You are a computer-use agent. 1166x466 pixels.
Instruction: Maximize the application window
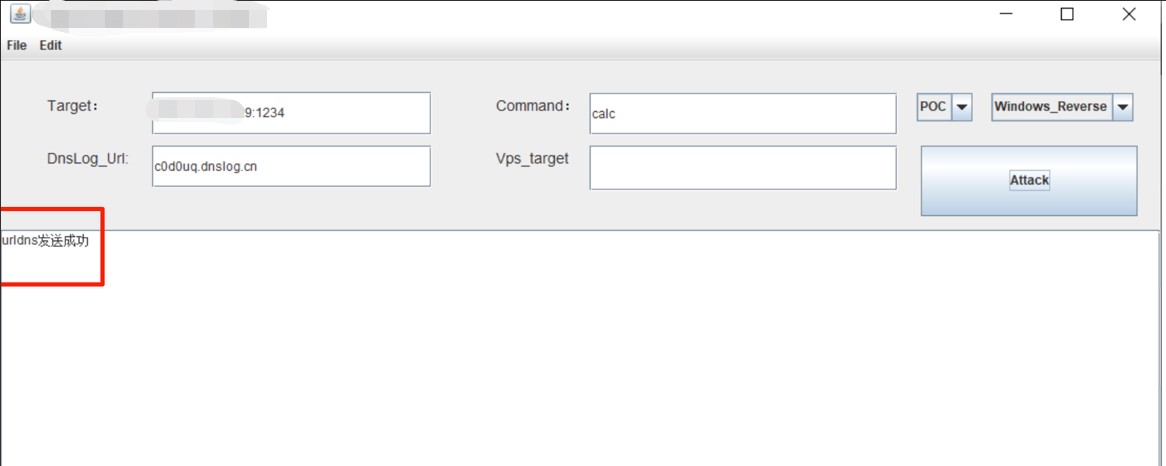pyautogui.click(x=1067, y=14)
